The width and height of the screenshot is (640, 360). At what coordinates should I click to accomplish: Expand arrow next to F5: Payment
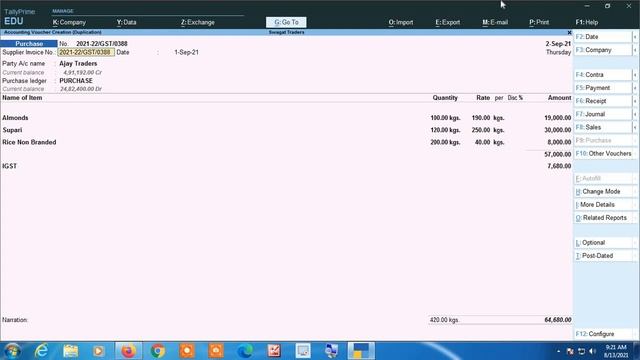click(x=635, y=88)
